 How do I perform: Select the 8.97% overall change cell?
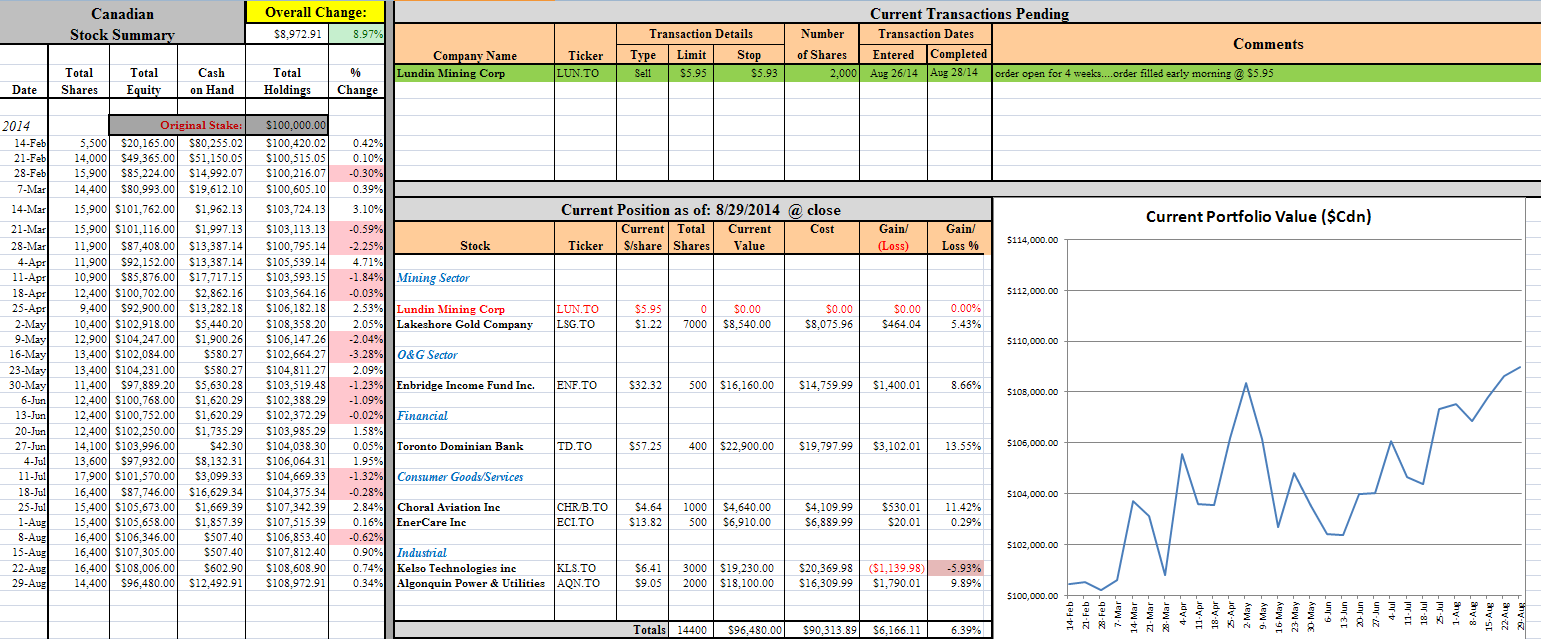pyautogui.click(x=357, y=35)
